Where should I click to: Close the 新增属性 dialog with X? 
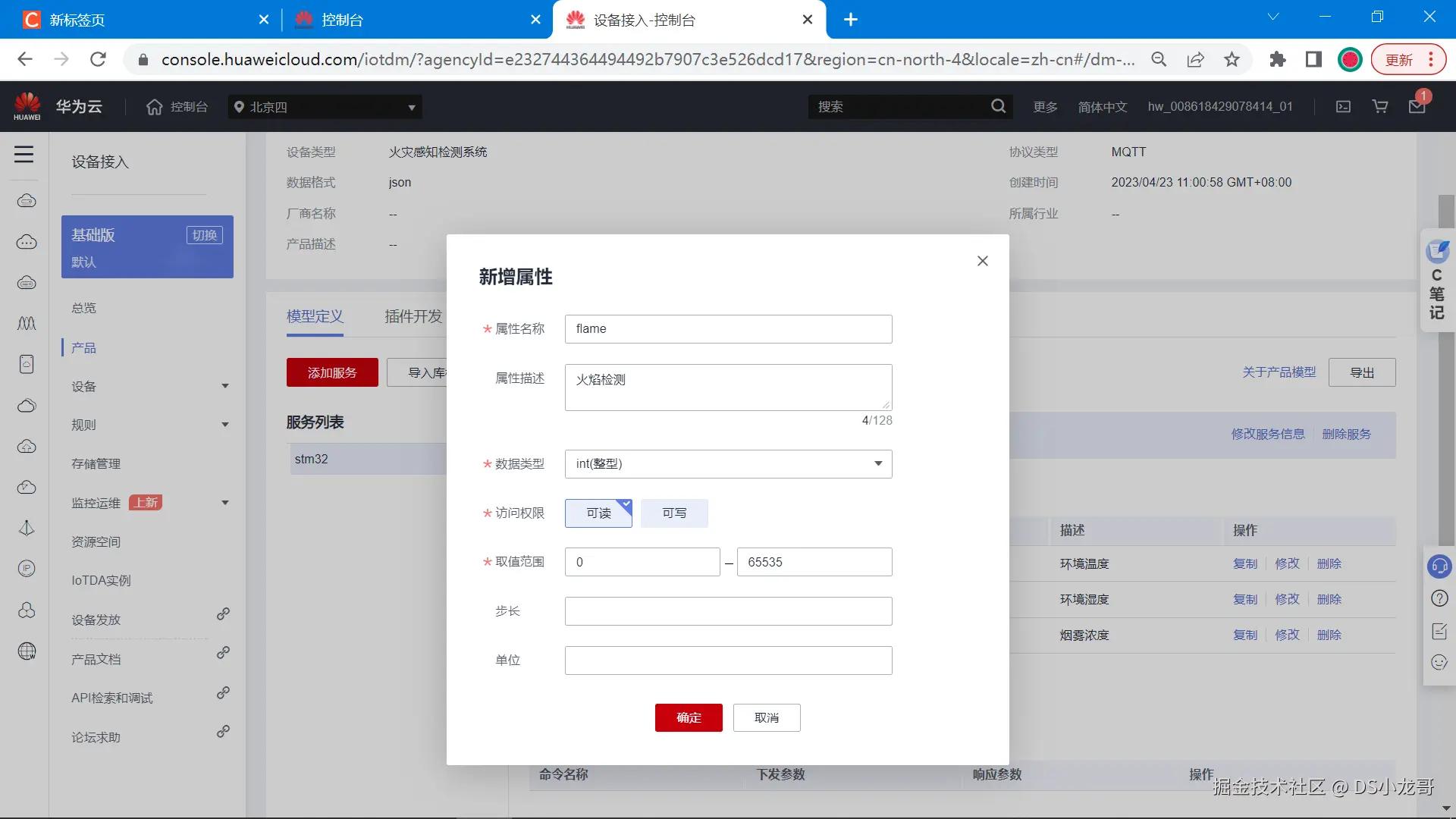(x=983, y=261)
